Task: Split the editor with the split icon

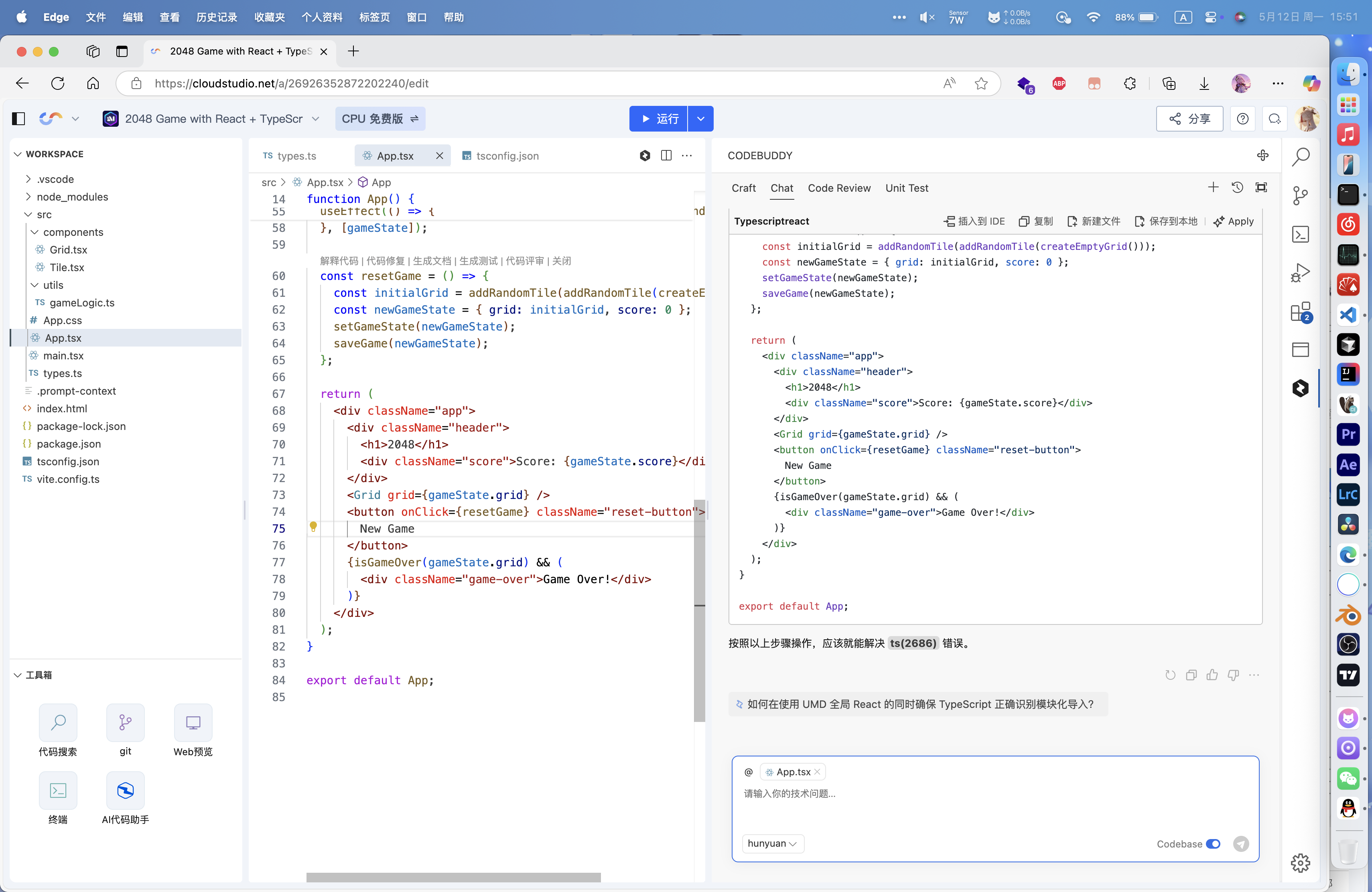Action: 666,156
